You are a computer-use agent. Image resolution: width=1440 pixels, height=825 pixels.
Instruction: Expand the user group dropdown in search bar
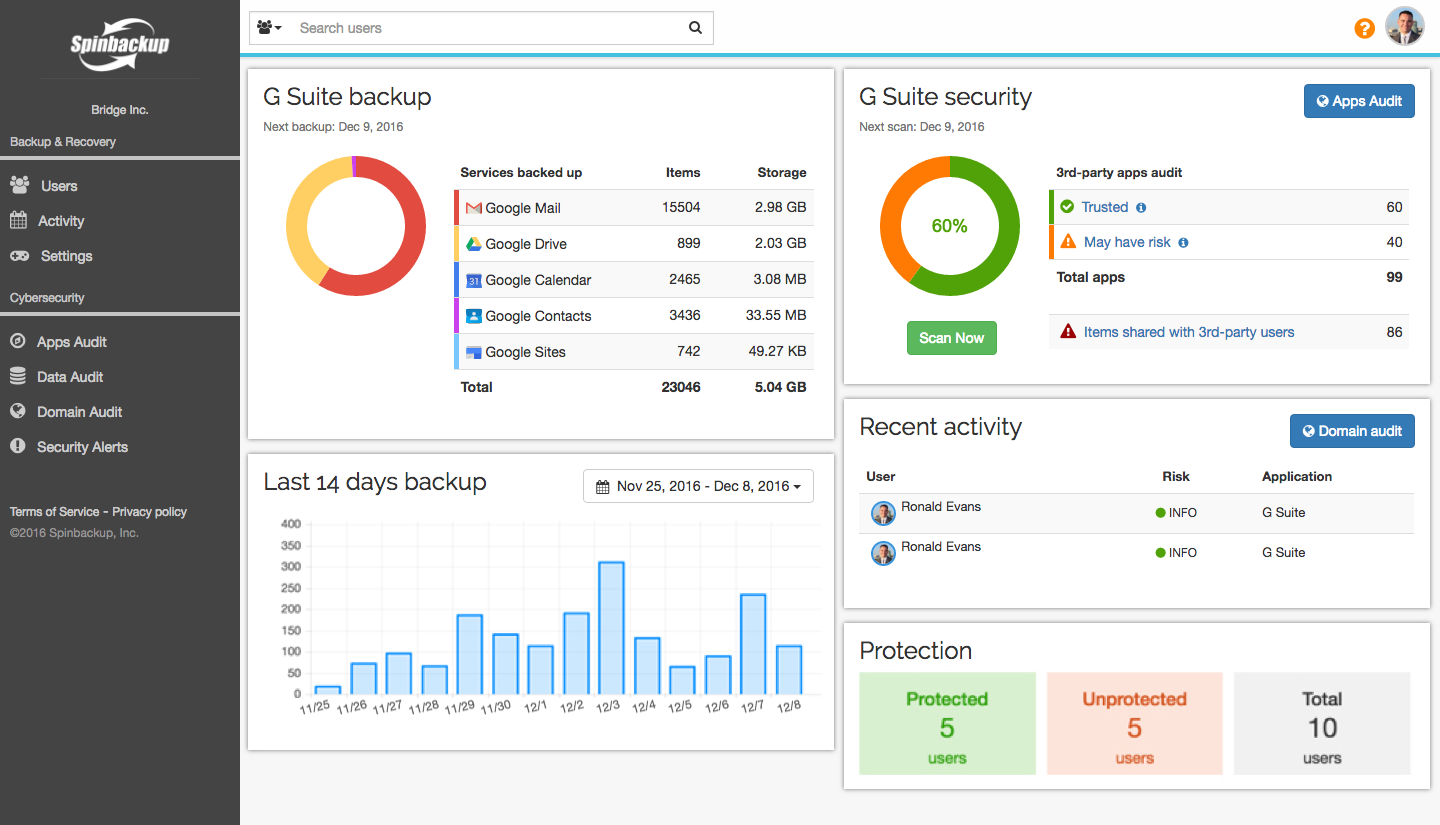pos(269,28)
